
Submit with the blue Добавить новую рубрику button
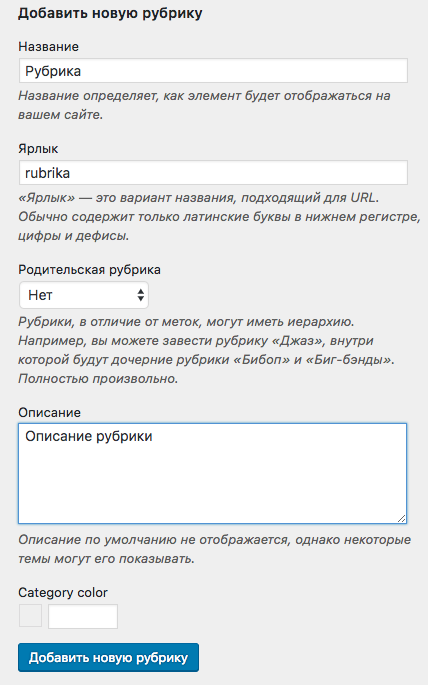108,657
